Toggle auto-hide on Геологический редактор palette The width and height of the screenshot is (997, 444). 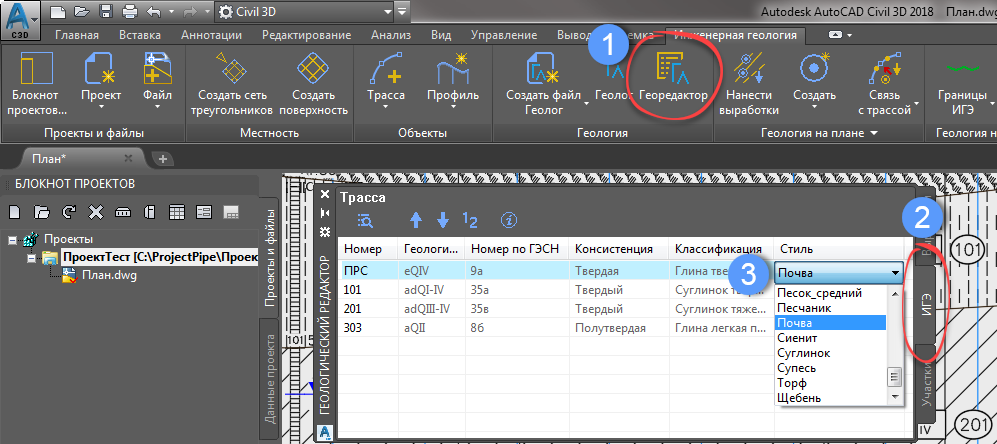coord(326,212)
